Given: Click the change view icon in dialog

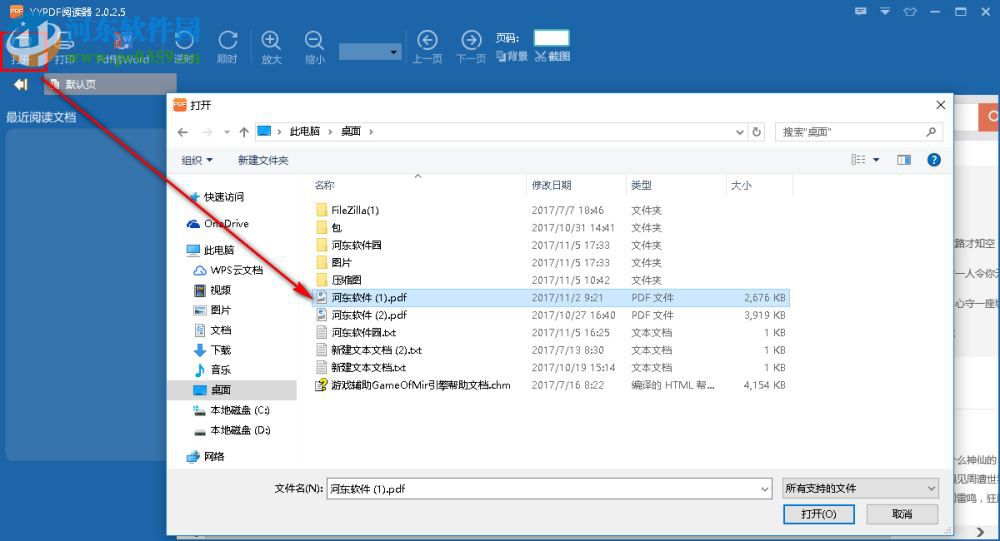Looking at the screenshot, I should [858, 159].
